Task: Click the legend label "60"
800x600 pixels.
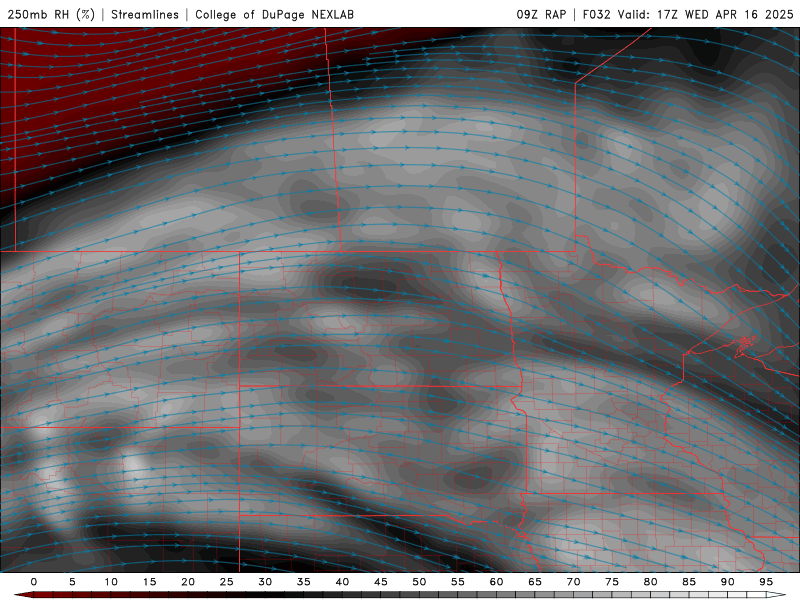Action: (496, 582)
